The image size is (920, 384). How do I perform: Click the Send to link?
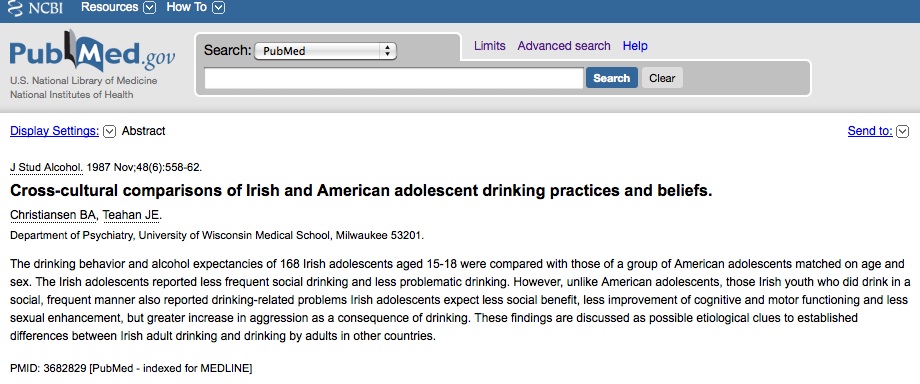(870, 131)
